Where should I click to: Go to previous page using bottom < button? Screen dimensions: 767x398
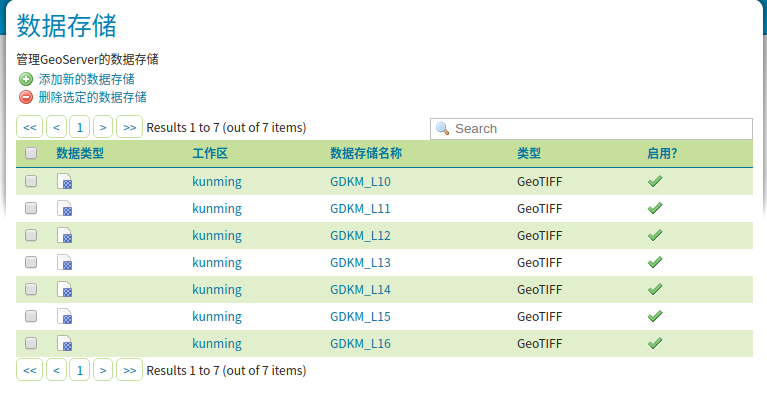pyautogui.click(x=56, y=370)
